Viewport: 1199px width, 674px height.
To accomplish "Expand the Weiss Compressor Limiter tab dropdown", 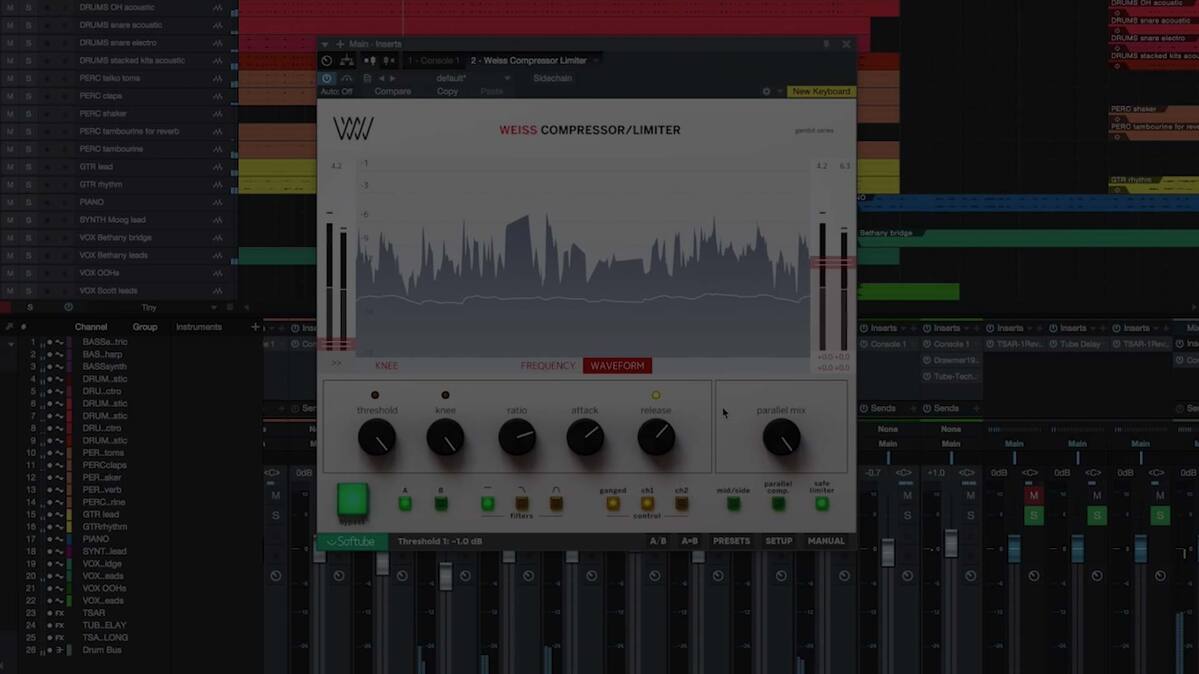I will 594,60.
